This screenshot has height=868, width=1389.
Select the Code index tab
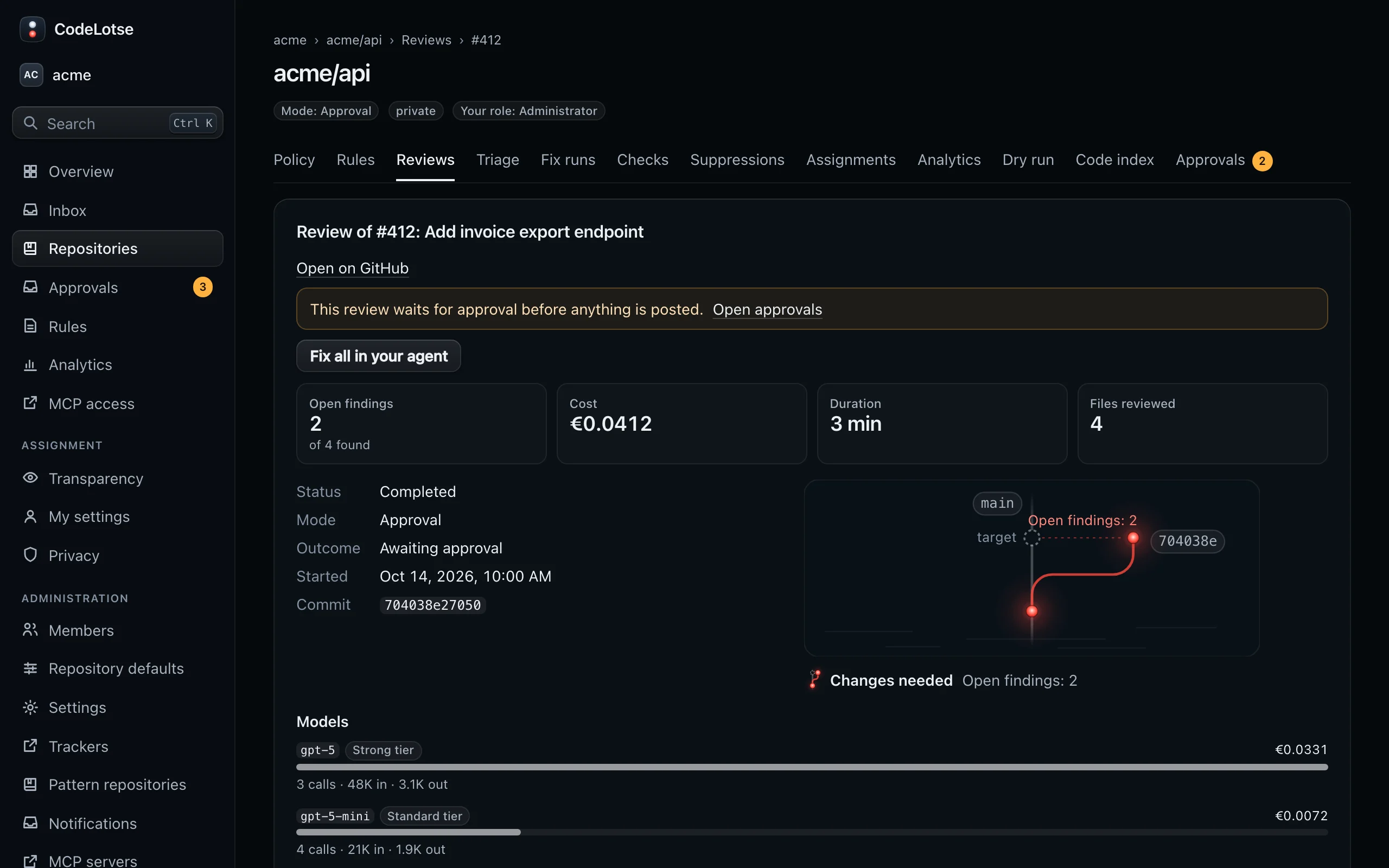[1114, 160]
